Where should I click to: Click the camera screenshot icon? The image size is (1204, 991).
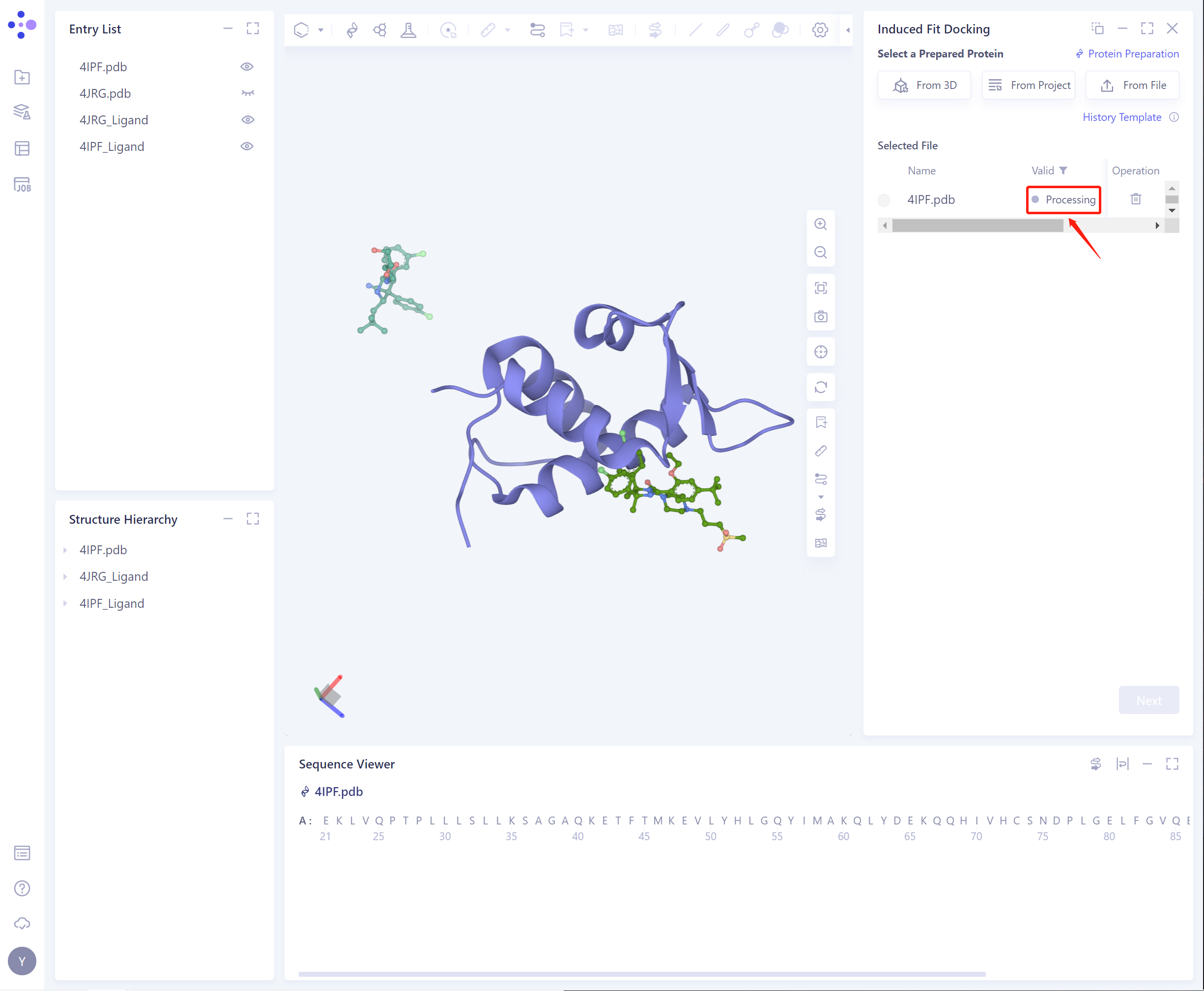pyautogui.click(x=820, y=317)
